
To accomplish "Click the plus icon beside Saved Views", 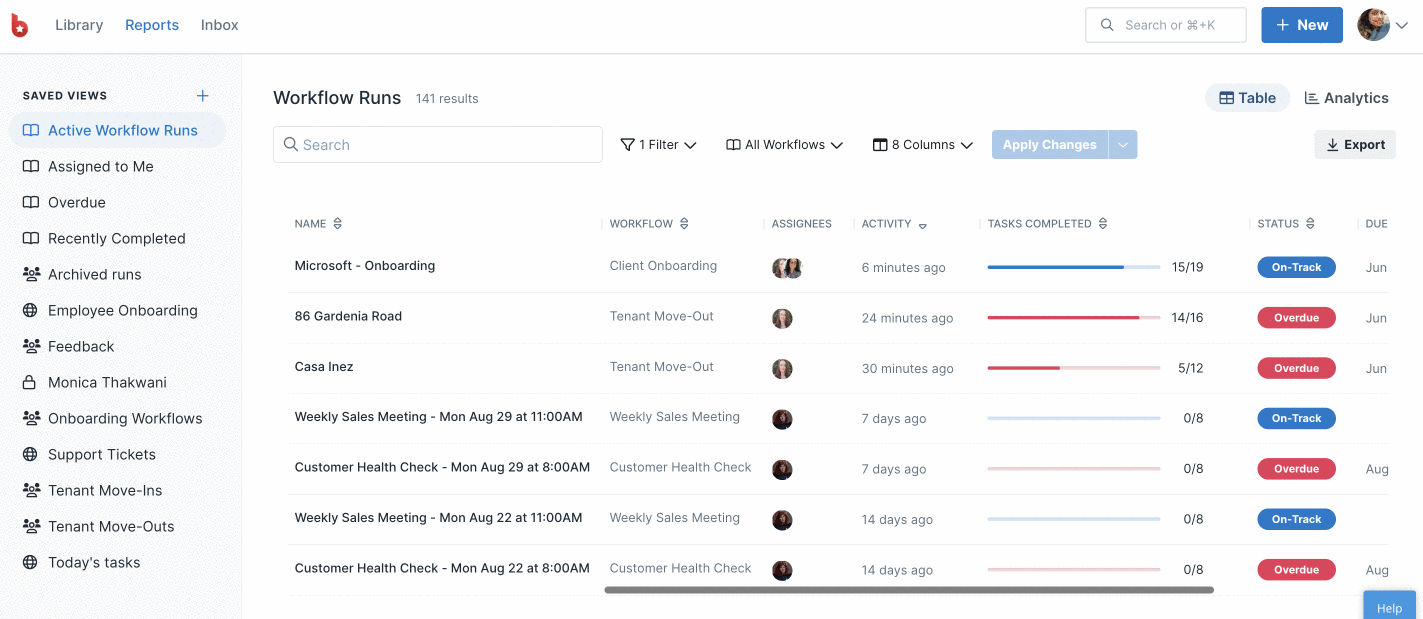I will (x=203, y=96).
